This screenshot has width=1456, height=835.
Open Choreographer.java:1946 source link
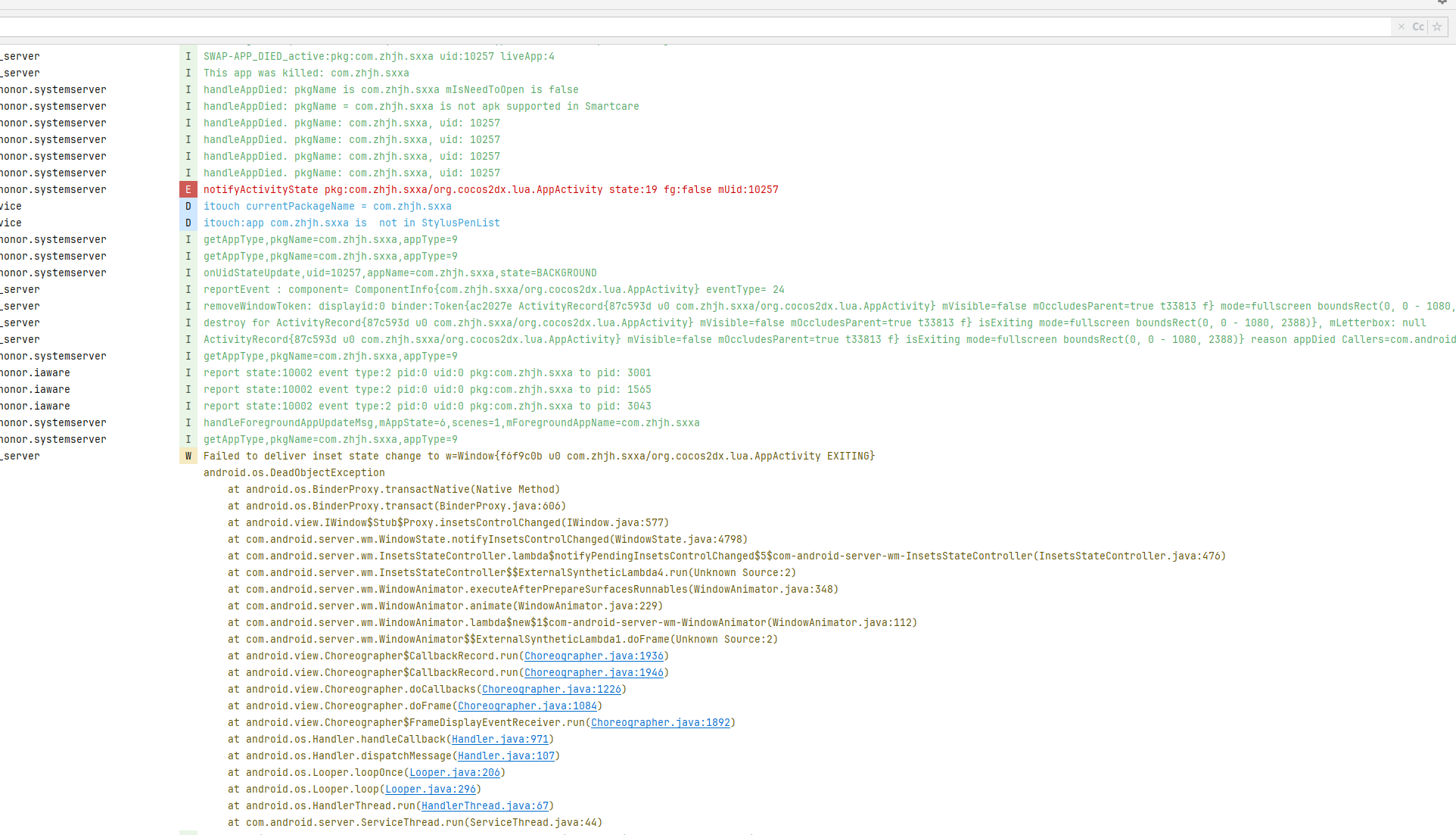[594, 673]
